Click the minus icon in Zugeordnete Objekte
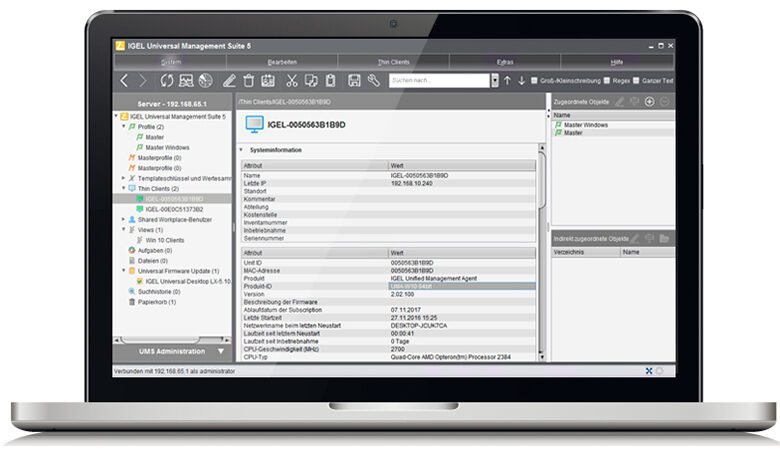 pyautogui.click(x=665, y=101)
